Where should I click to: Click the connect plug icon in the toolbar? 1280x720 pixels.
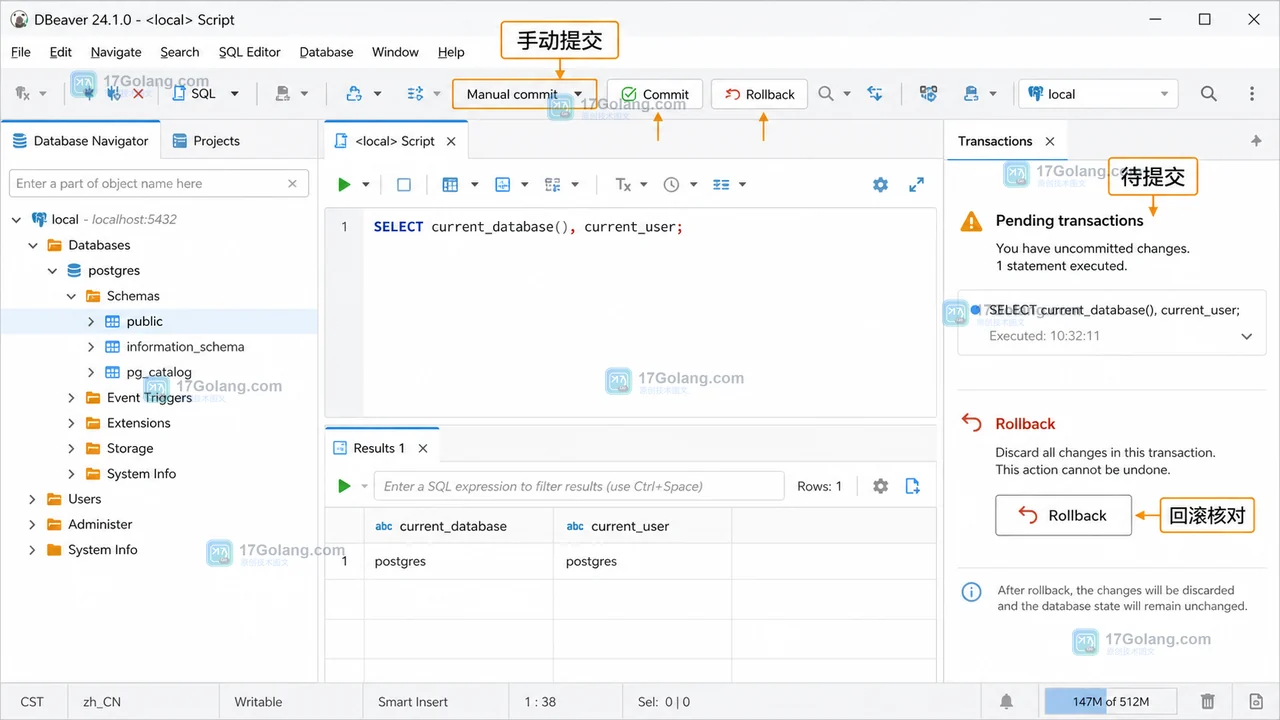[x=88, y=93]
